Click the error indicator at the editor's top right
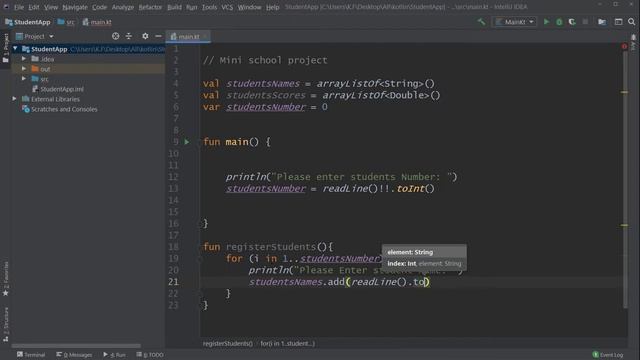Image resolution: width=640 pixels, height=360 pixels. pos(624,47)
